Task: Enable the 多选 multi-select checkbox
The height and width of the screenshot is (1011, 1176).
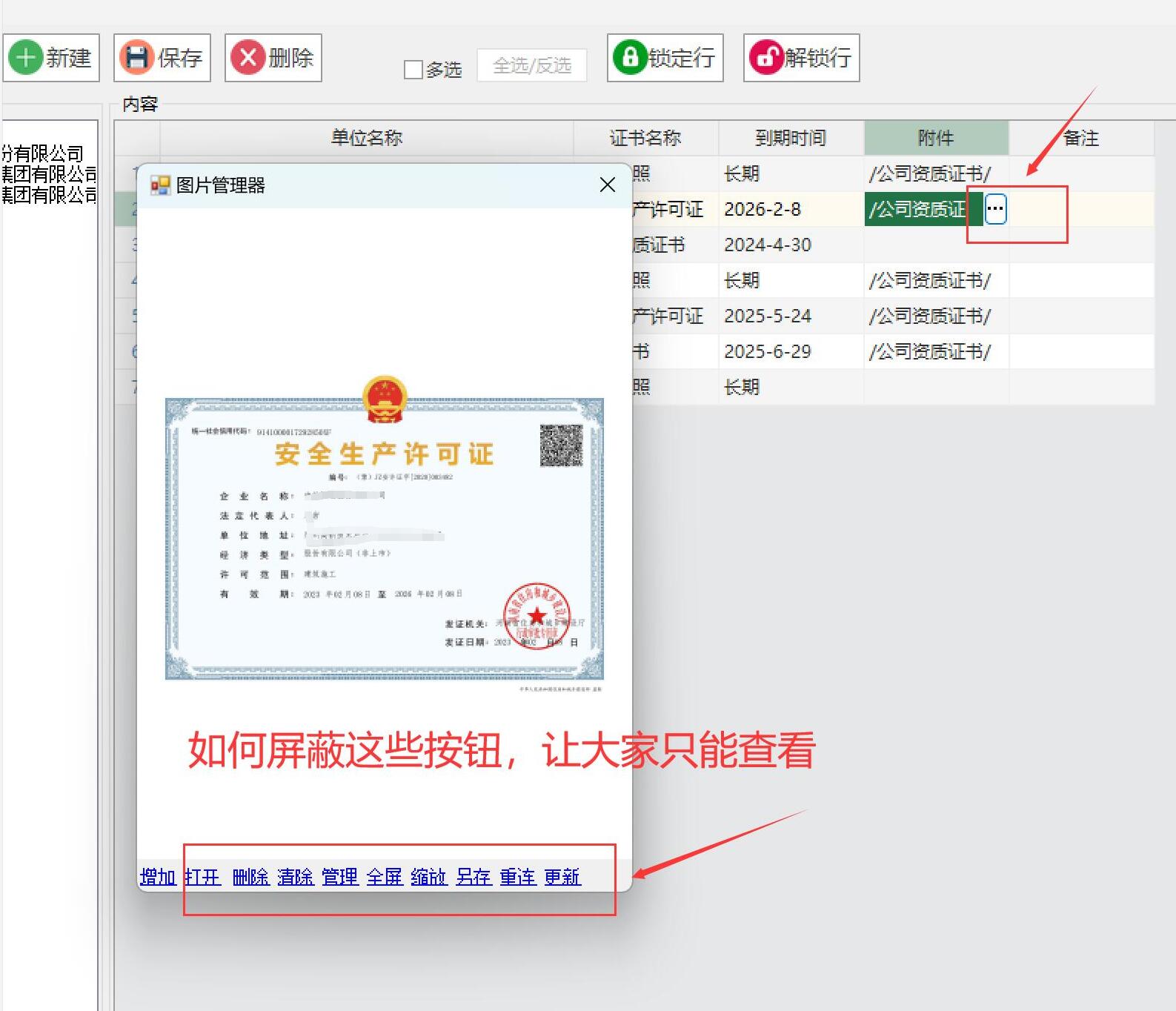Action: click(x=413, y=70)
